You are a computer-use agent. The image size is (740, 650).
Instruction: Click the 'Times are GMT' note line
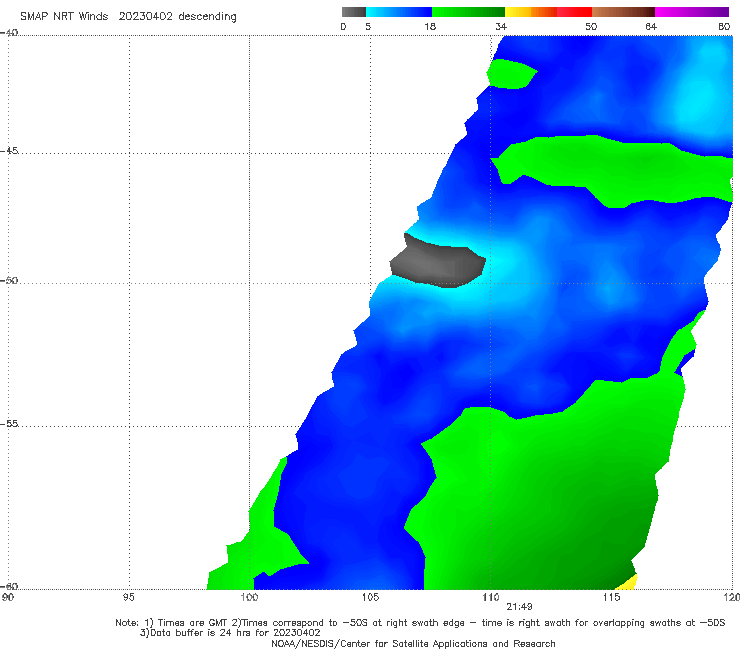(x=420, y=623)
